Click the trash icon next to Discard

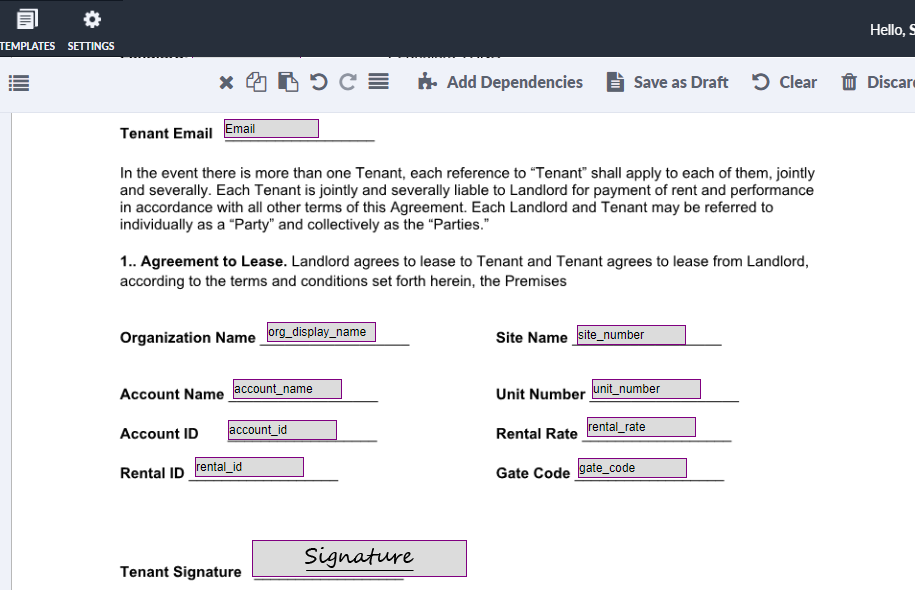(848, 82)
